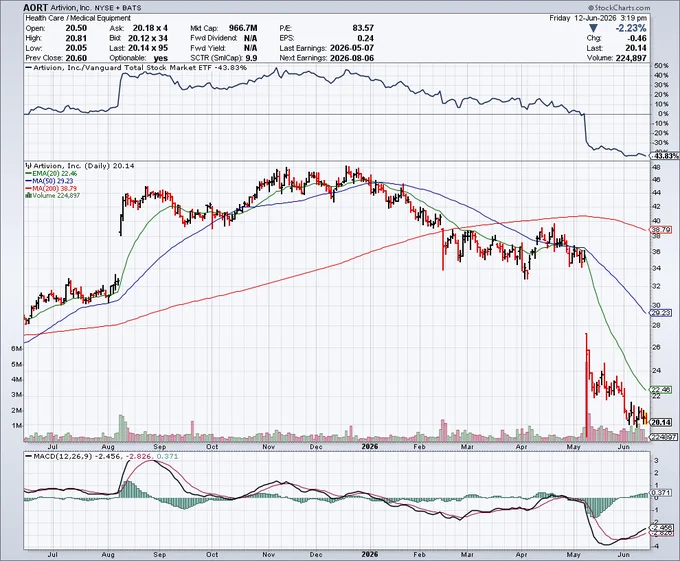Screen dimensions: 680x561
Task: Click the 20.14 last price axis tag
Action: click(x=661, y=422)
